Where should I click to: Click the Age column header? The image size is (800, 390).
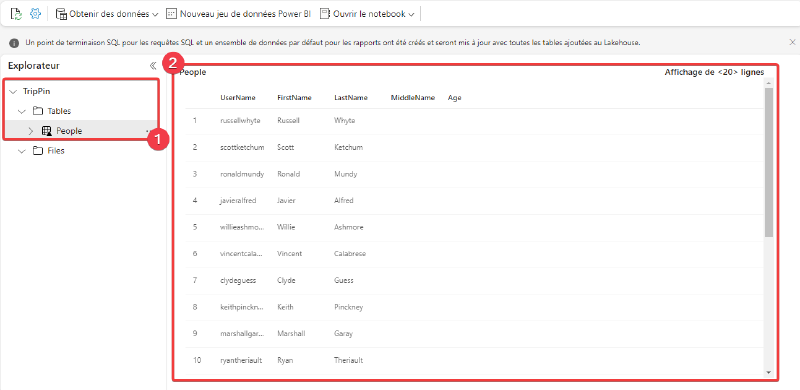click(x=455, y=98)
